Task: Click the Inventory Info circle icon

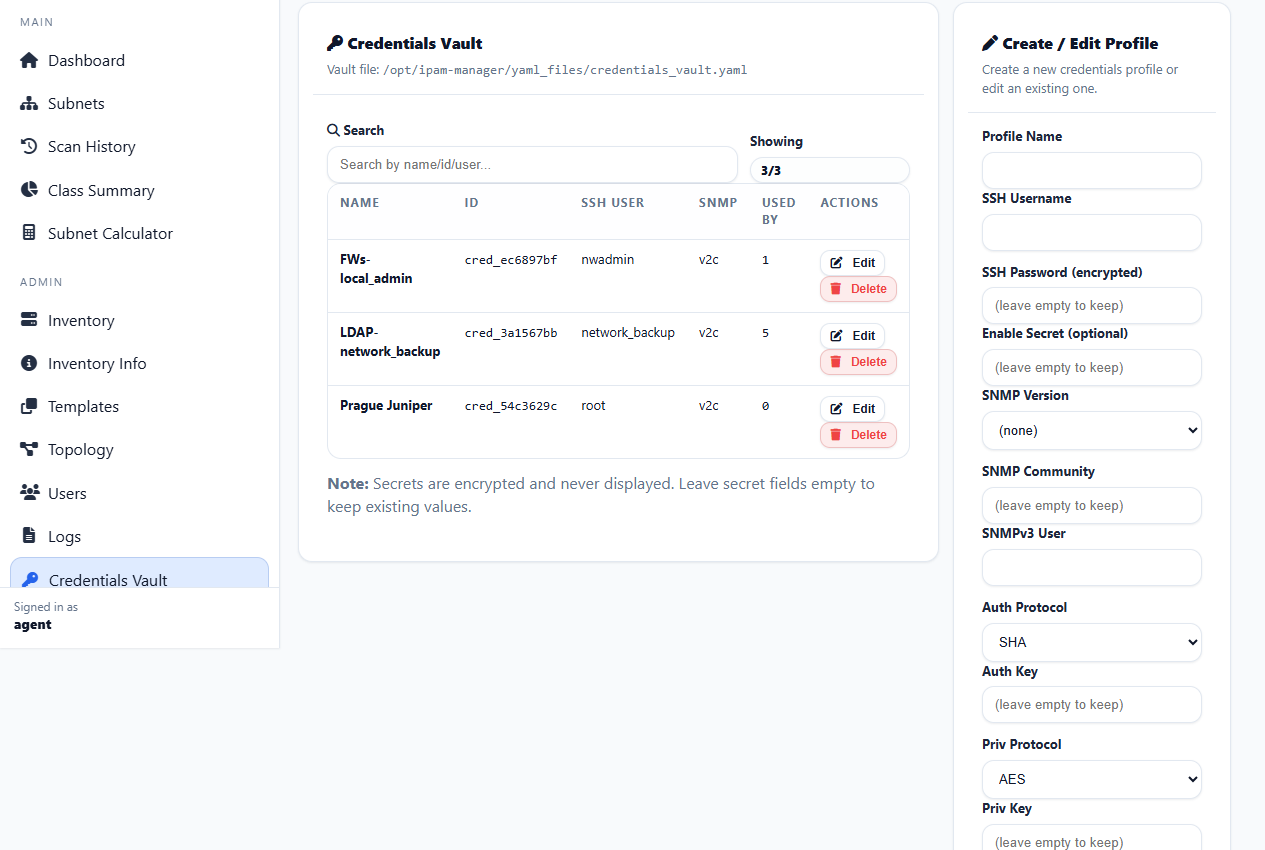Action: point(29,363)
